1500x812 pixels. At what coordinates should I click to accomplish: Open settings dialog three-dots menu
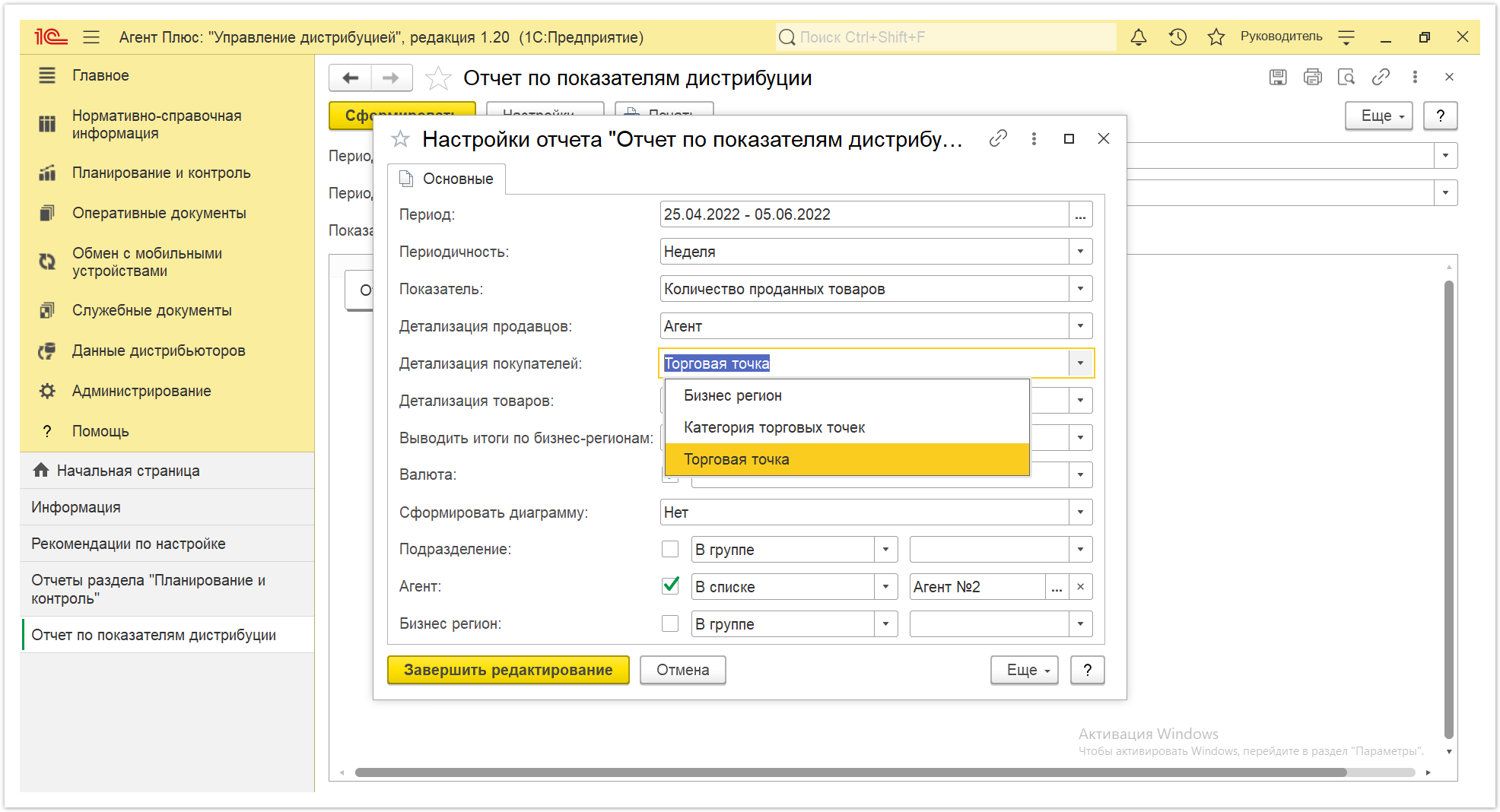pyautogui.click(x=1034, y=138)
